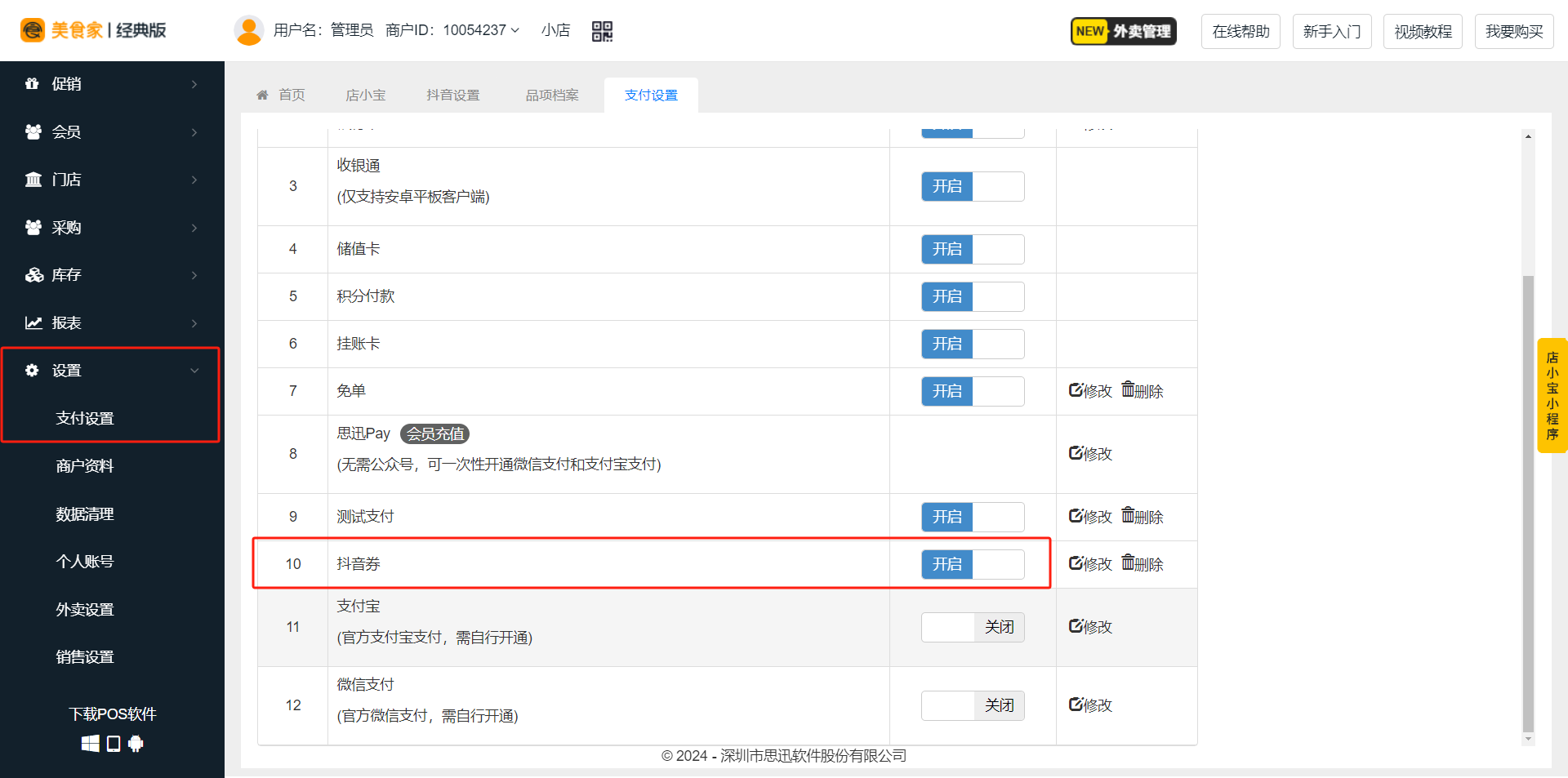Select the 支付设置 tab
Image resolution: width=1568 pixels, height=778 pixels.
651,96
